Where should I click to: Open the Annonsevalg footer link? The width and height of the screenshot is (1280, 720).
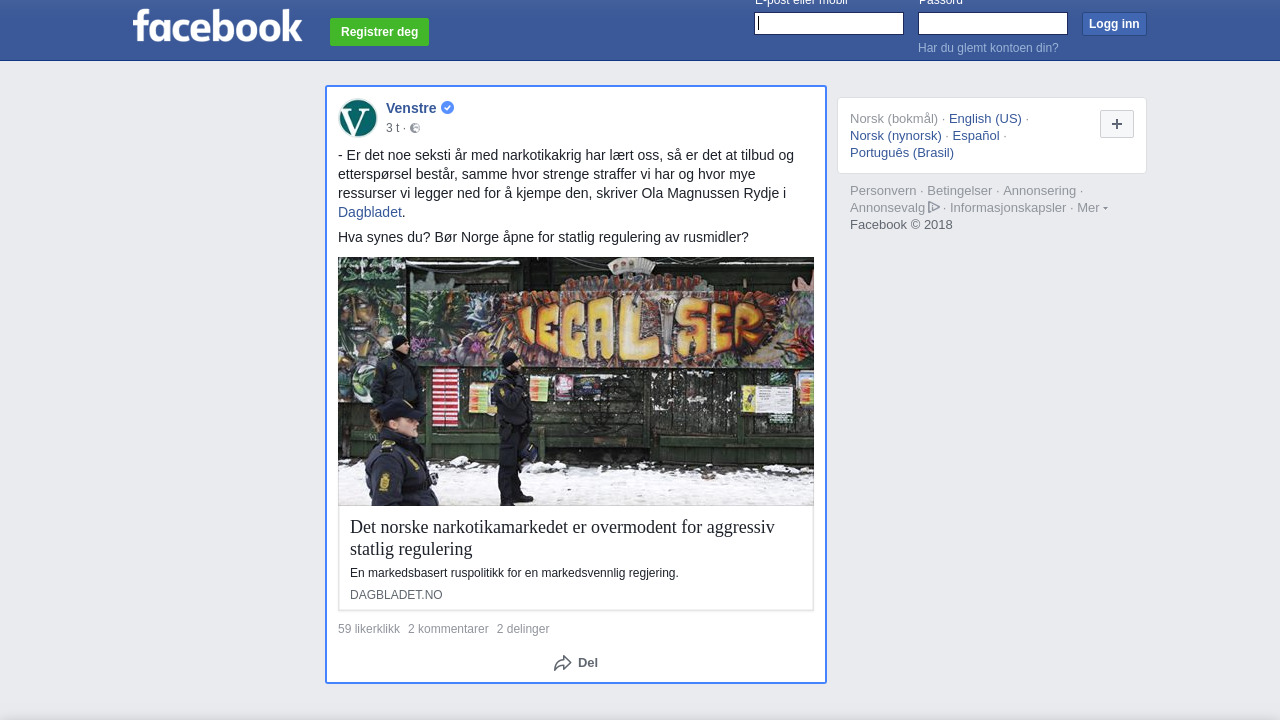click(888, 207)
